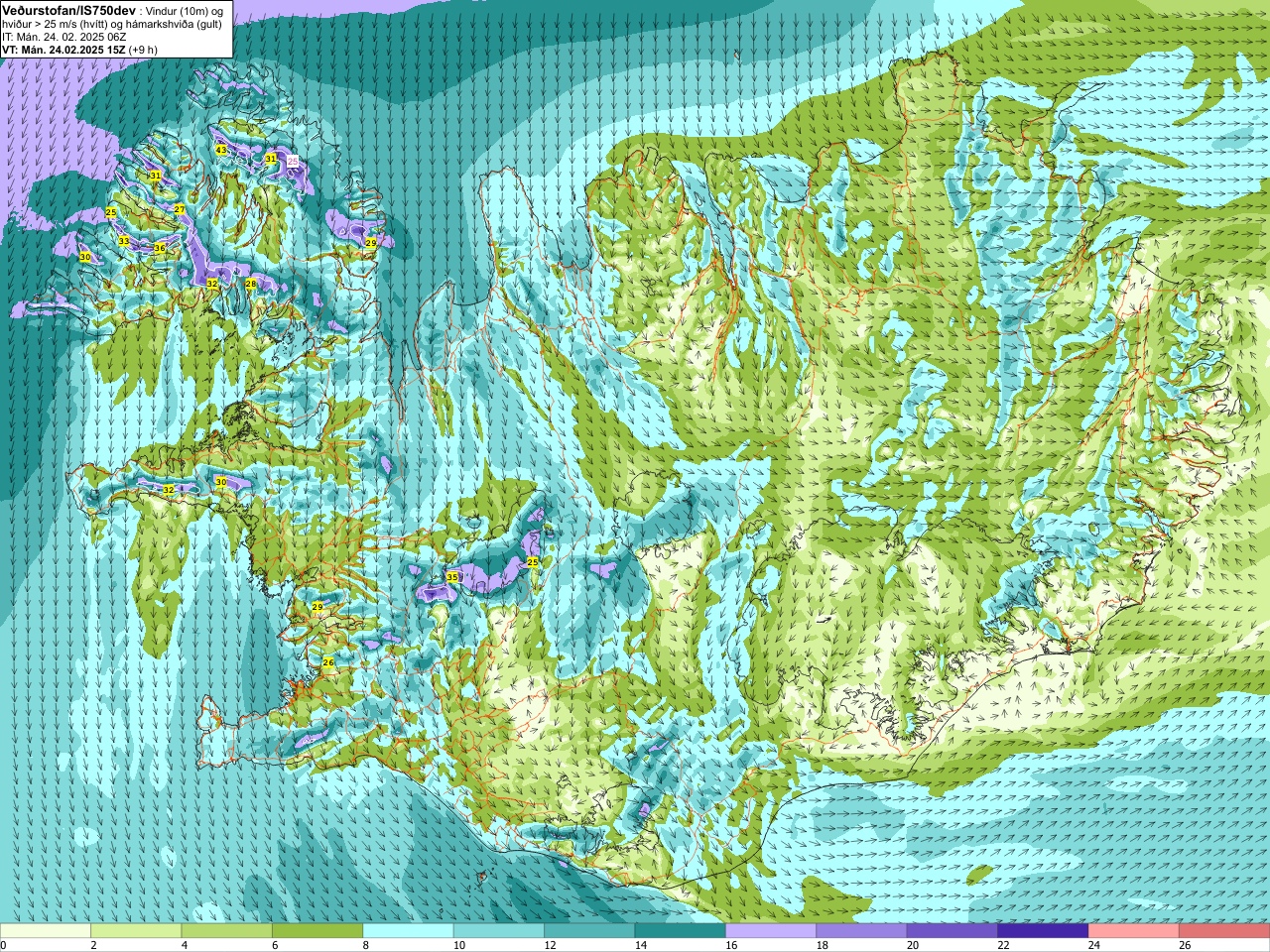The height and width of the screenshot is (952, 1270).
Task: Click the yellow 30 label next to 33
Action: point(85,257)
